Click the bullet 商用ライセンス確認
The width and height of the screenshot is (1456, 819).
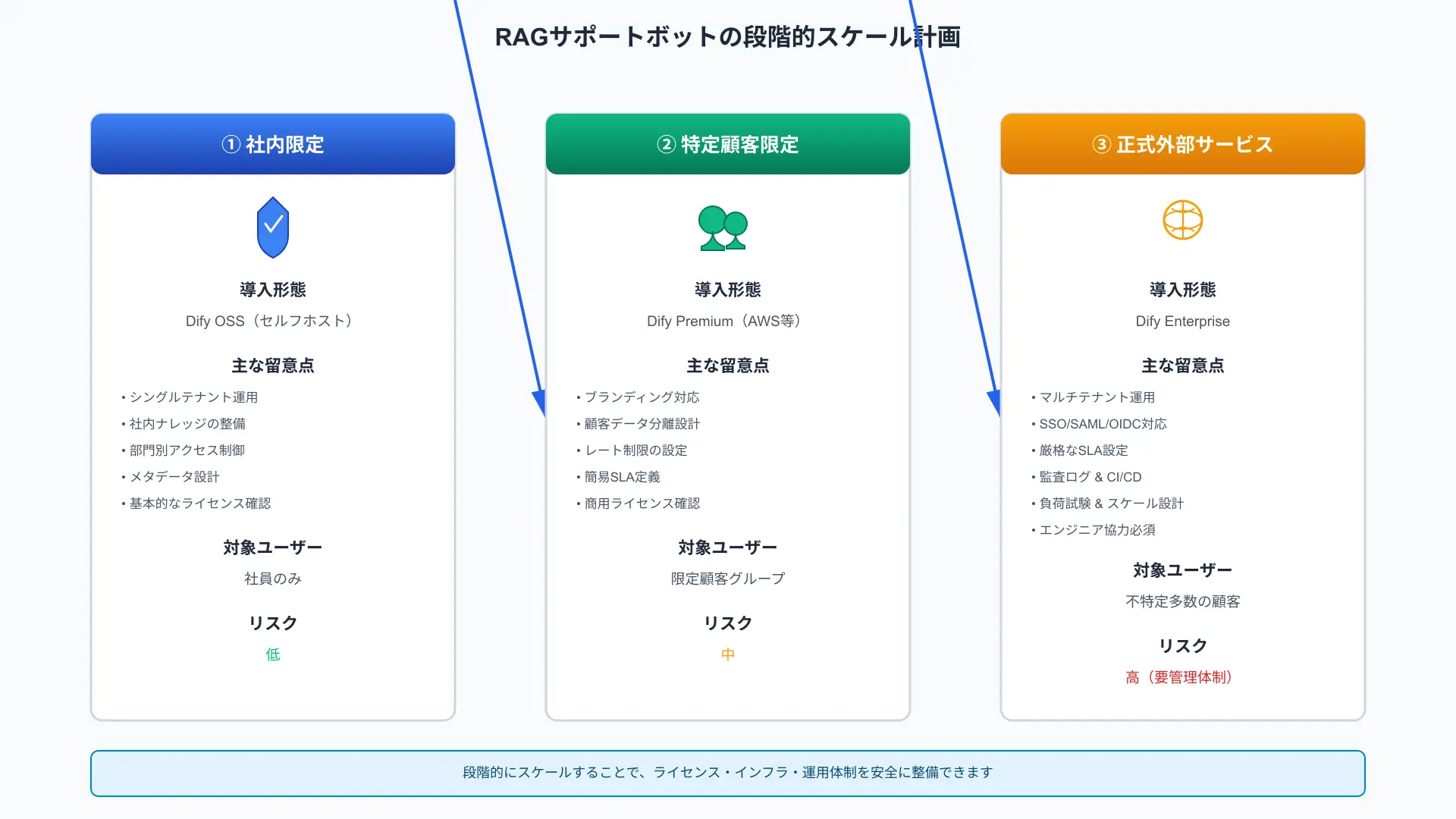click(x=638, y=504)
